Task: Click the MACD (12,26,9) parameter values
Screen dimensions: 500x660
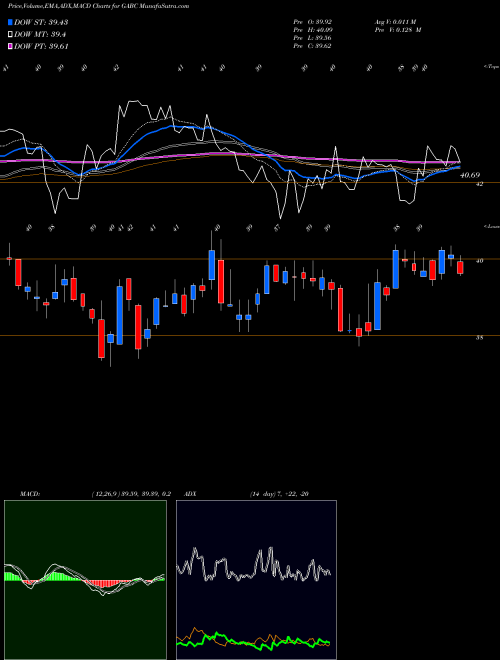Action: pyautogui.click(x=131, y=494)
